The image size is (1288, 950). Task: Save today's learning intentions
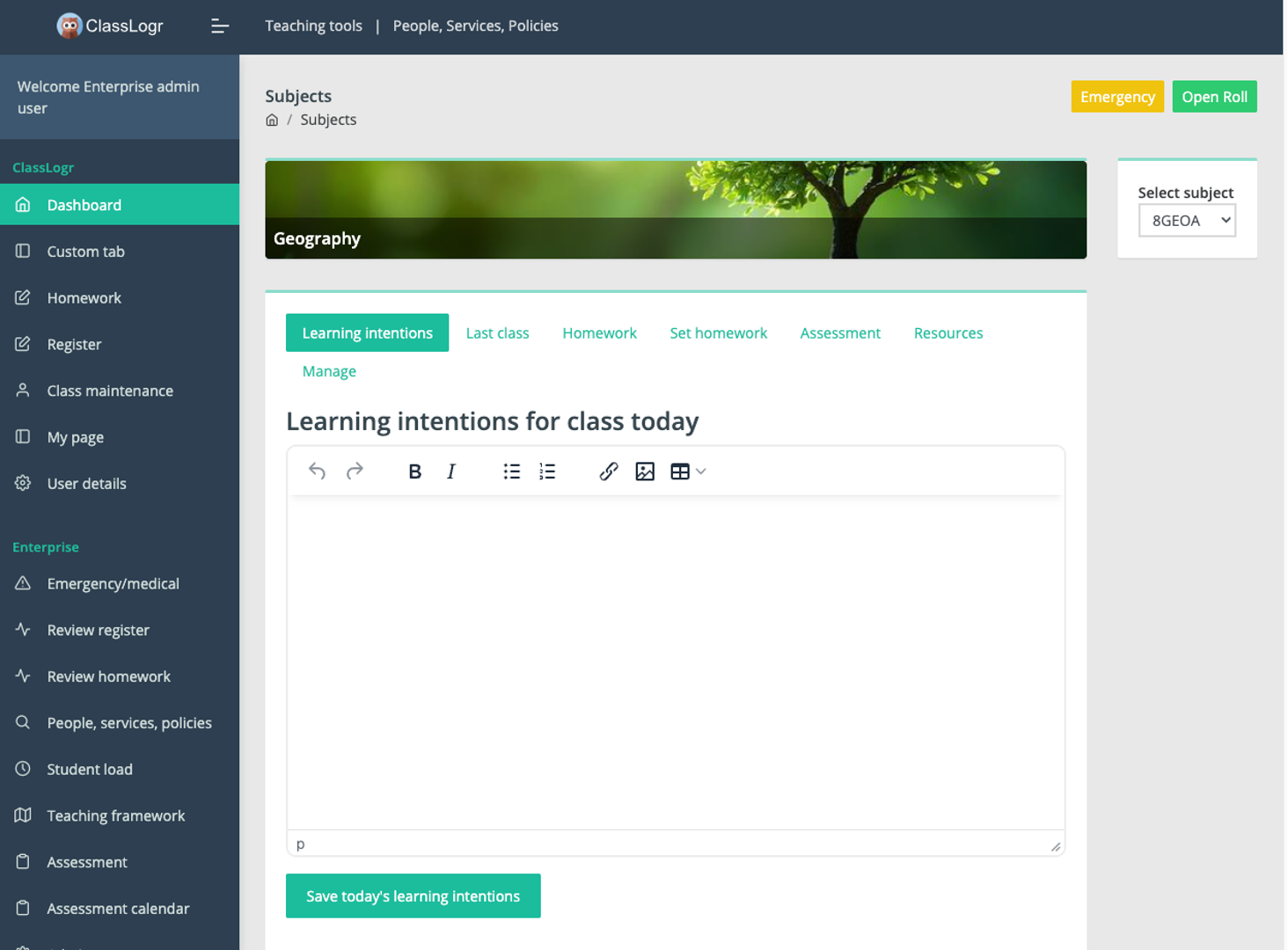(413, 896)
